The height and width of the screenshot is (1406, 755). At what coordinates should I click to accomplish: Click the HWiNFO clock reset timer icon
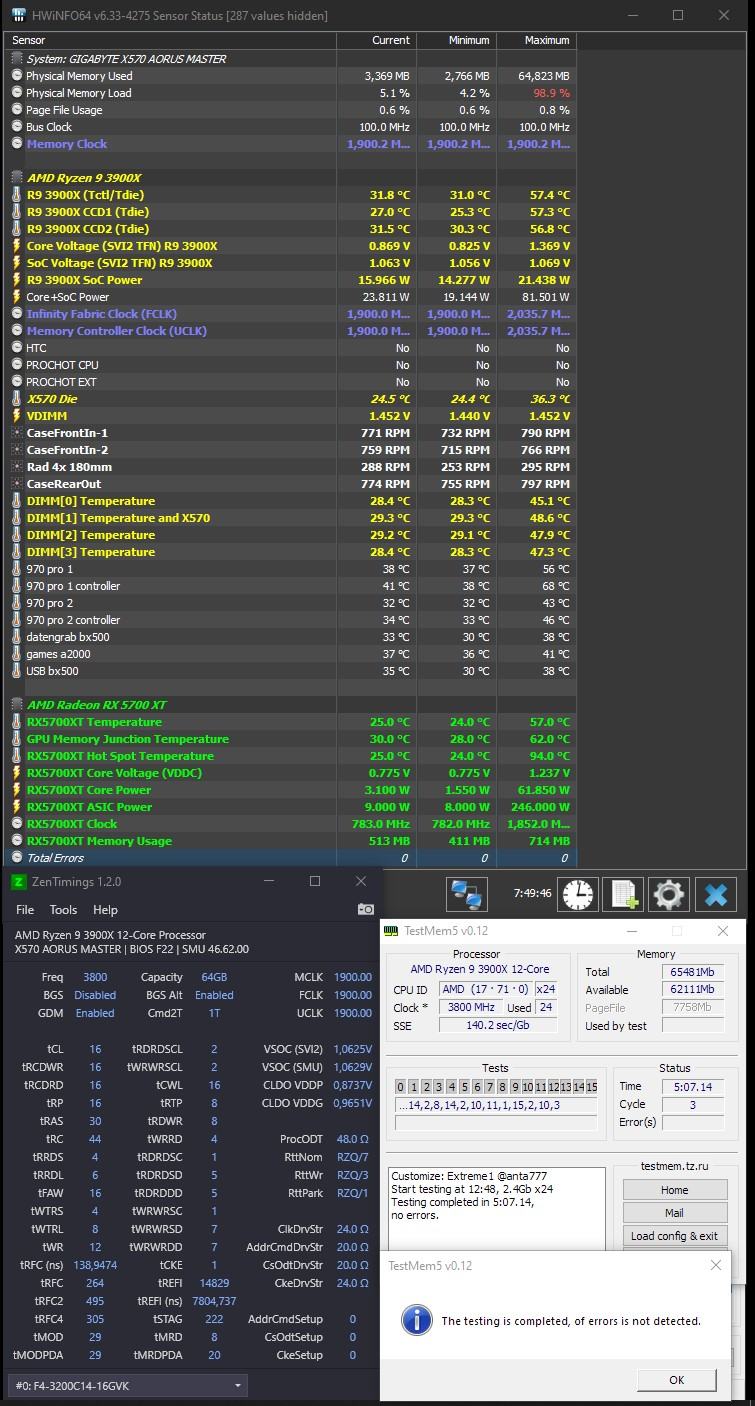click(578, 894)
